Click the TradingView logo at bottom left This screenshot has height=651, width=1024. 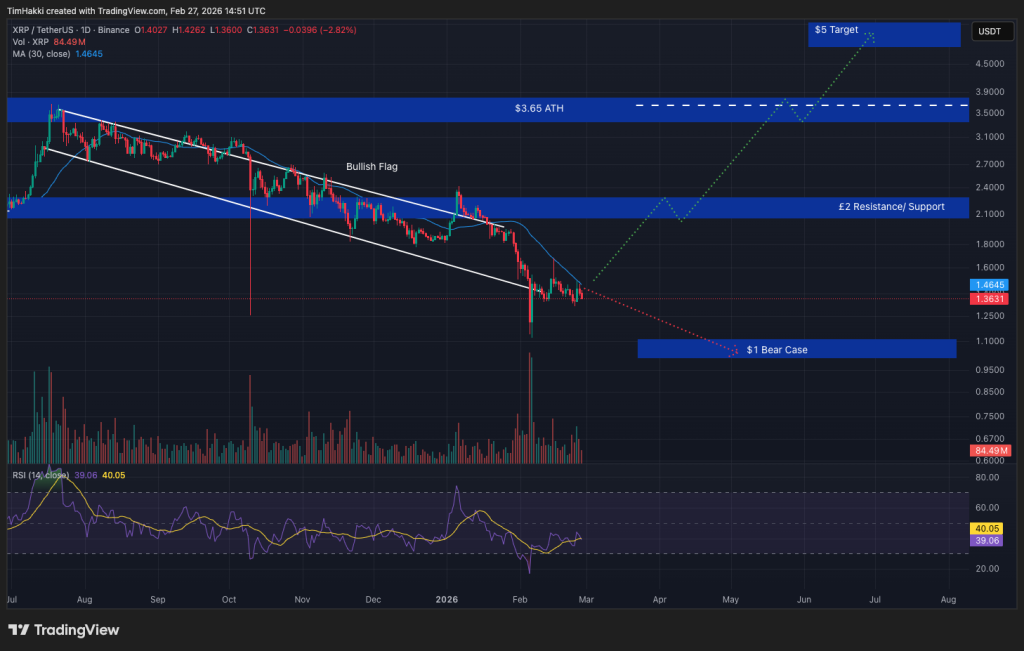(x=64, y=630)
